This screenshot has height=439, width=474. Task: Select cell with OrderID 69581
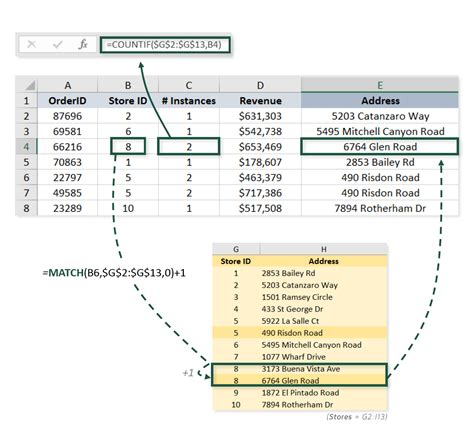coord(68,131)
